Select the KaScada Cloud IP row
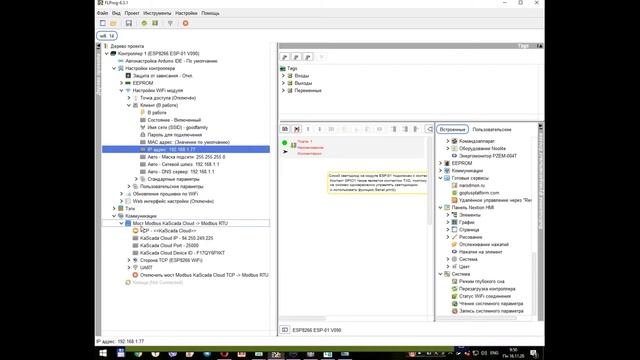Image resolution: width=640 pixels, height=360 pixels. pos(176,238)
